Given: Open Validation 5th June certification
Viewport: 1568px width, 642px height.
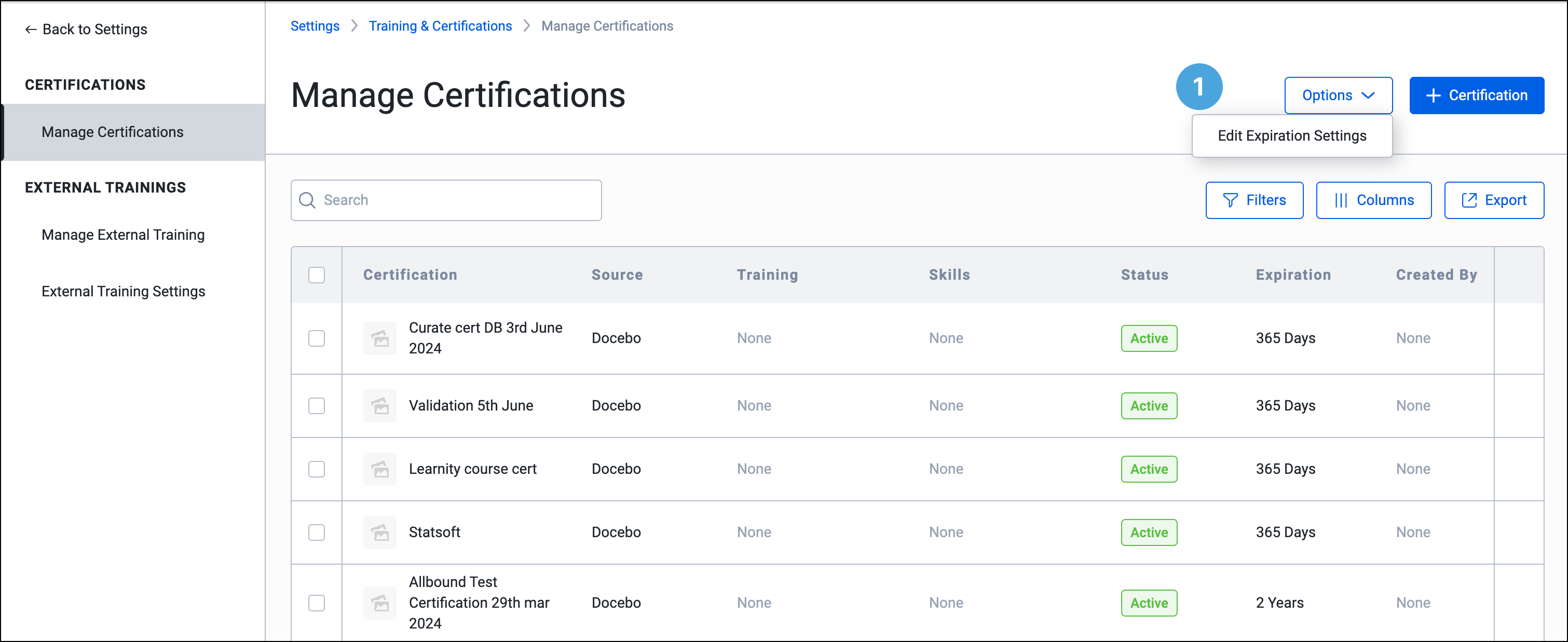Looking at the screenshot, I should point(471,406).
